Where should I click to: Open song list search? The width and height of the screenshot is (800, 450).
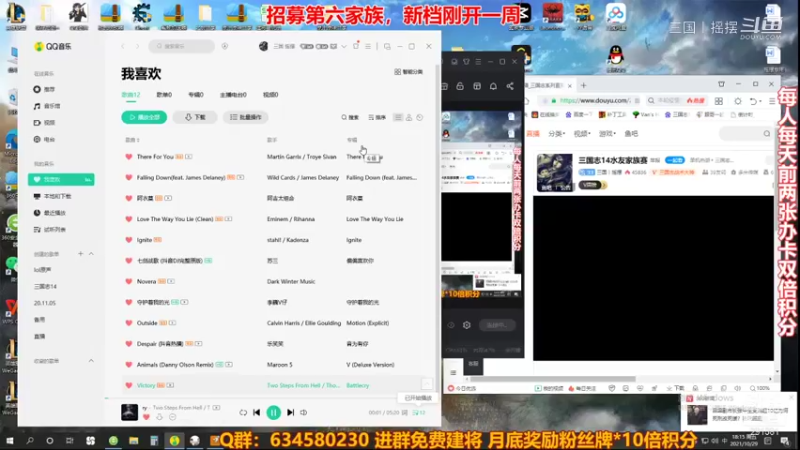point(350,117)
